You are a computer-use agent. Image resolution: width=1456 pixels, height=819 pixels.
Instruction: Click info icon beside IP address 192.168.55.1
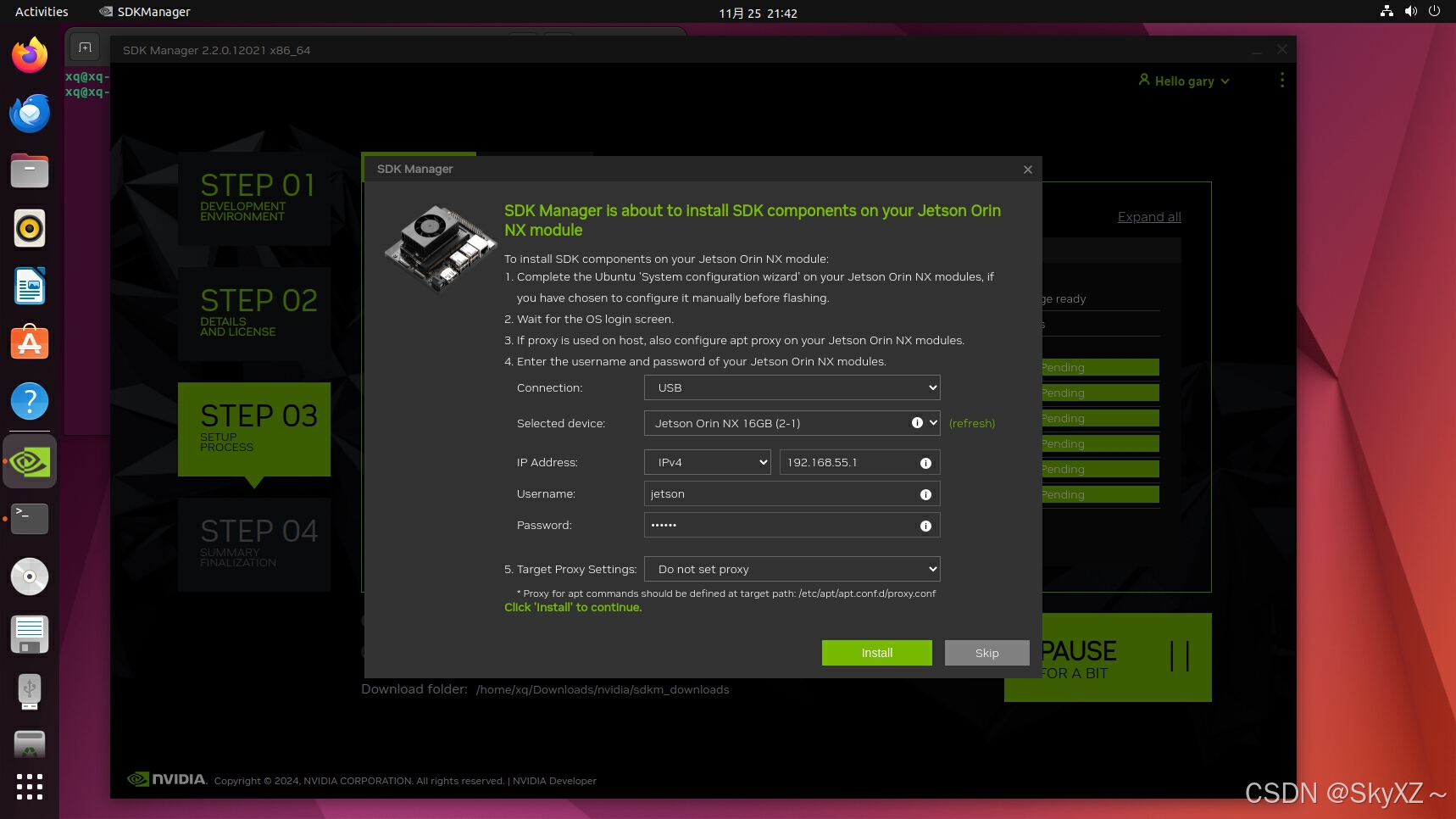(x=925, y=463)
